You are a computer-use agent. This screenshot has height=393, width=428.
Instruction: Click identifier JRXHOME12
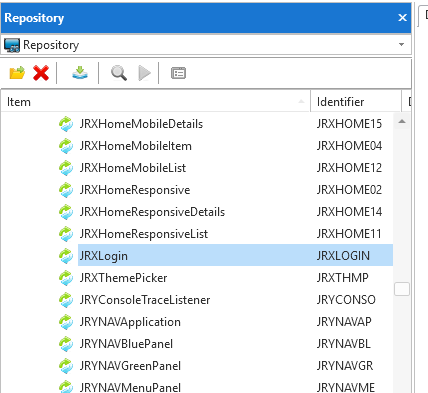[x=349, y=168]
